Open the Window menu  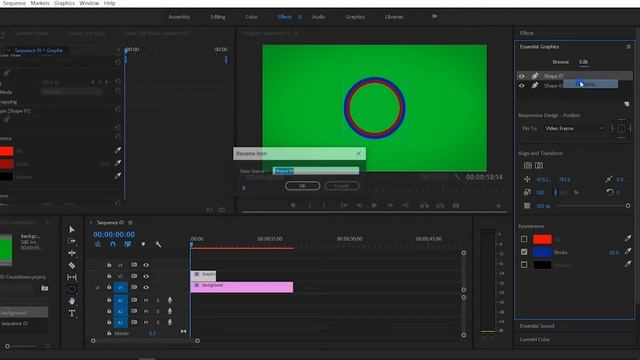point(89,3)
